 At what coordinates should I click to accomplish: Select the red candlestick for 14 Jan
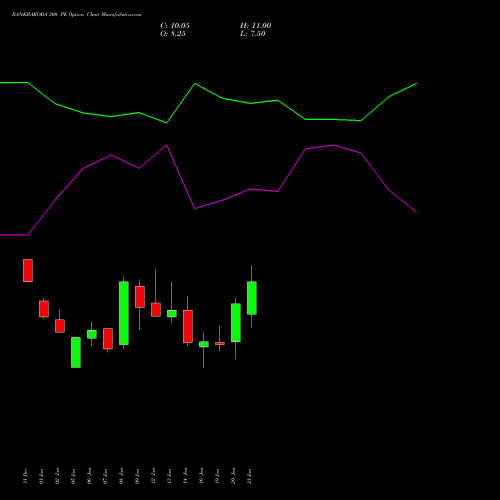188,326
